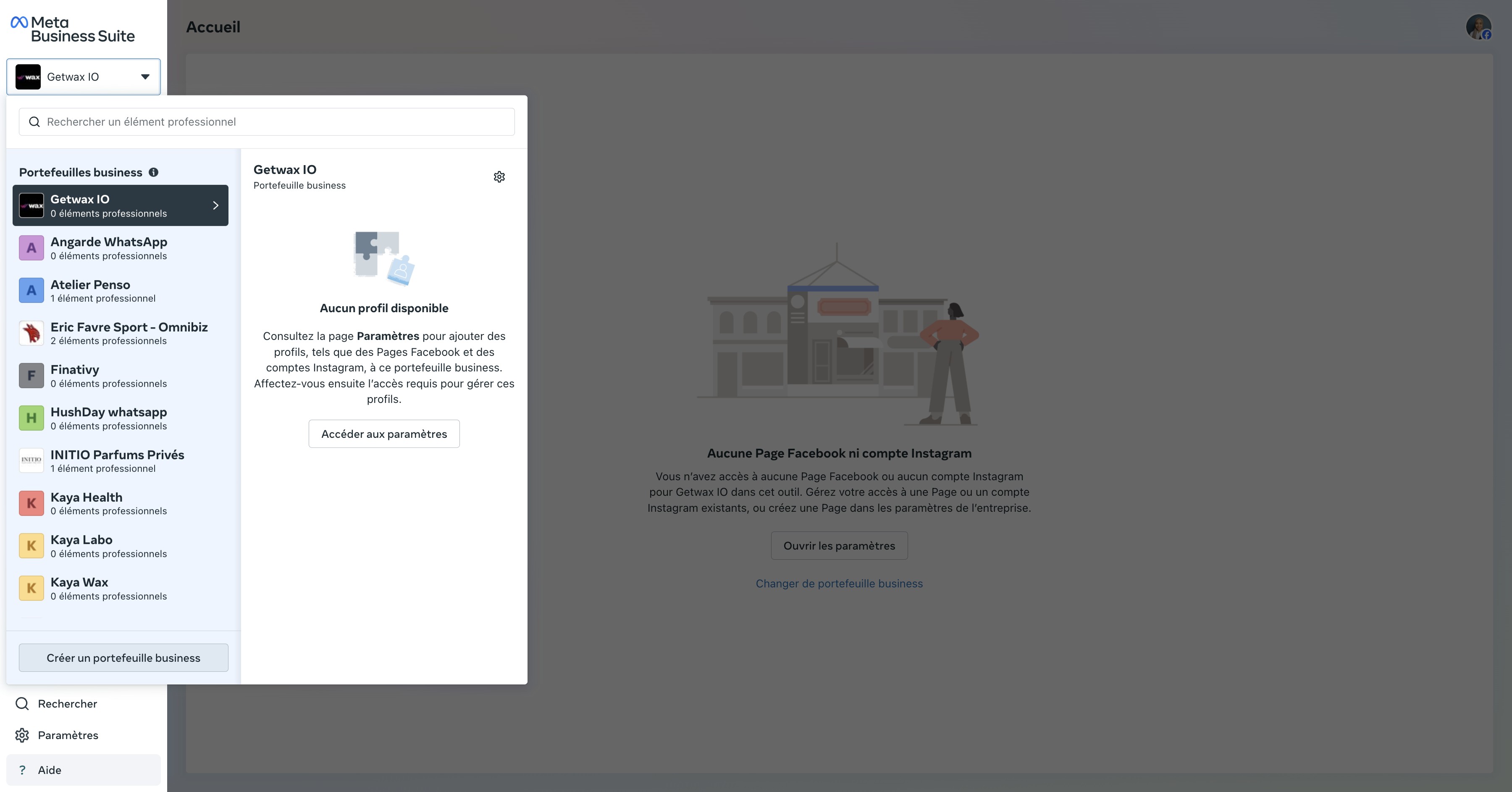Click 'Aucune Page Facebook ni compte Instagram' text
The image size is (1512, 792).
point(839,453)
